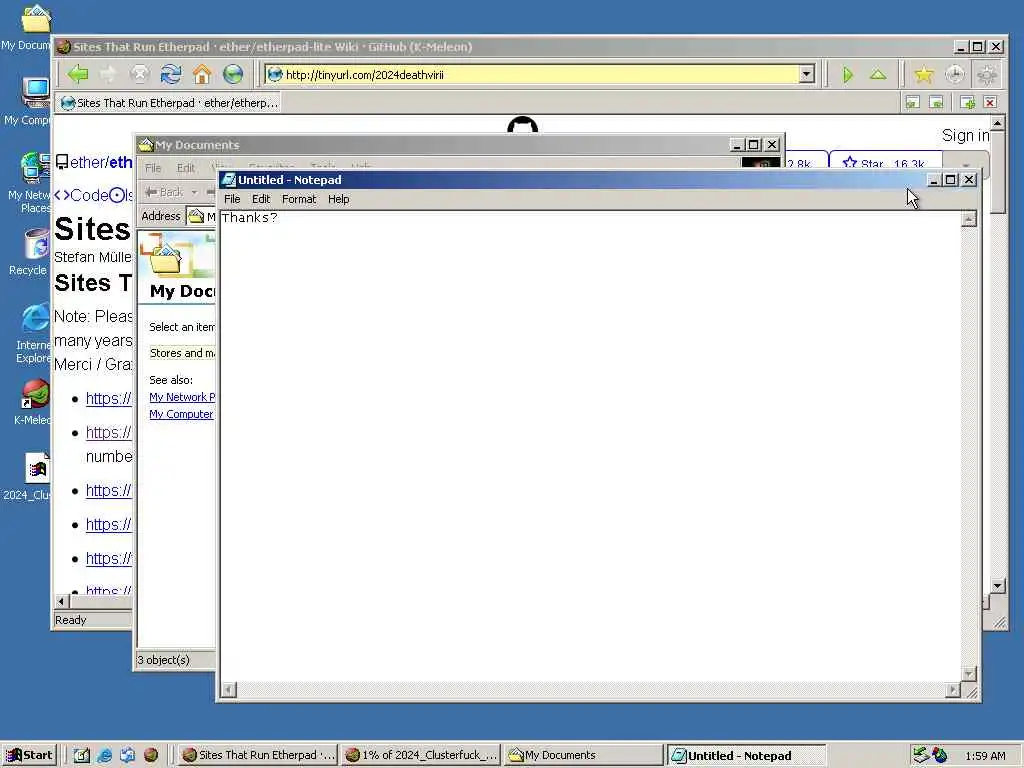Click K-Meleon page scrollbar down arrow
Viewport: 1024px width, 768px height.
[x=997, y=586]
